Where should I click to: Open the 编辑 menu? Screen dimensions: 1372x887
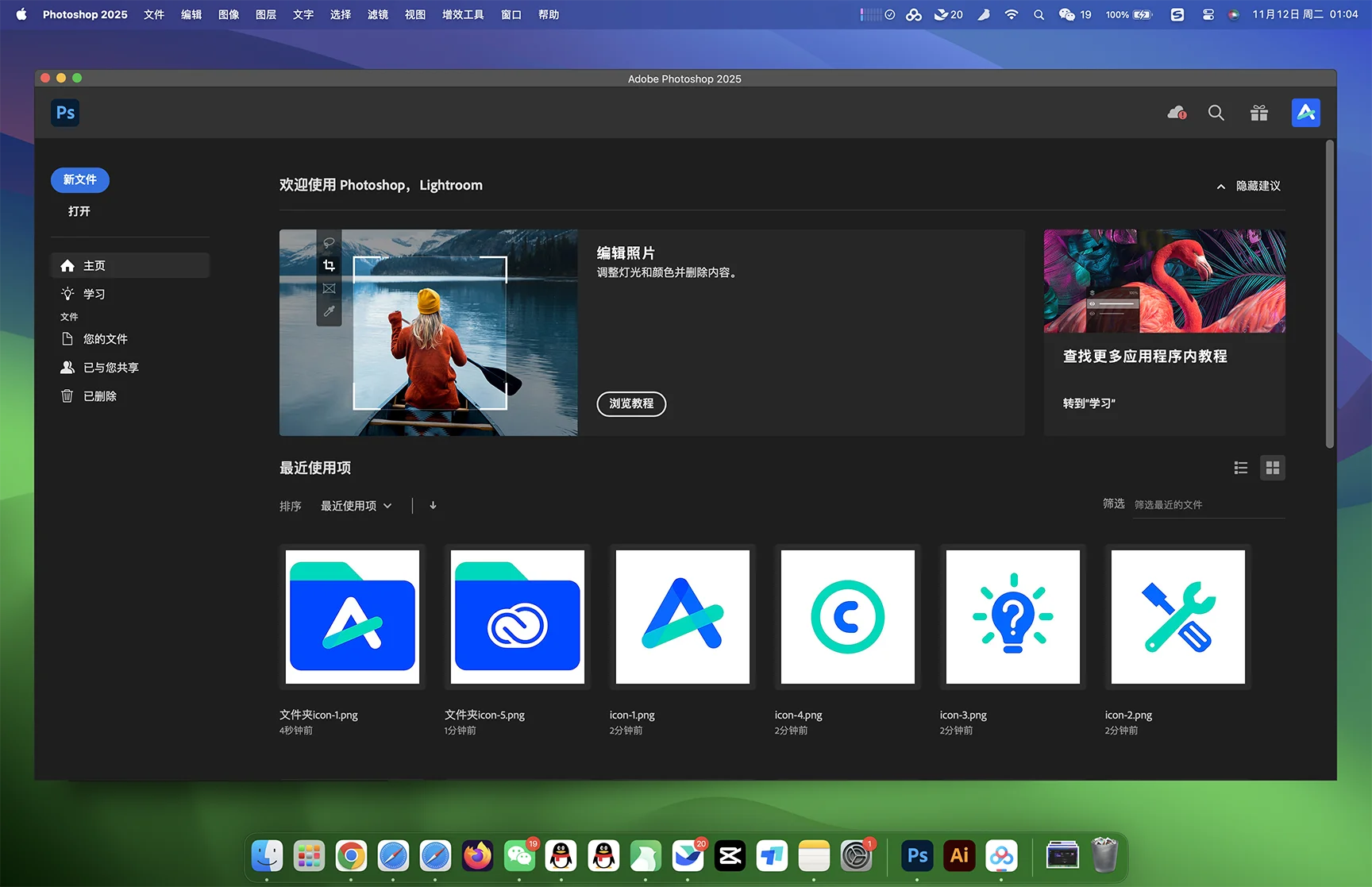(x=191, y=14)
